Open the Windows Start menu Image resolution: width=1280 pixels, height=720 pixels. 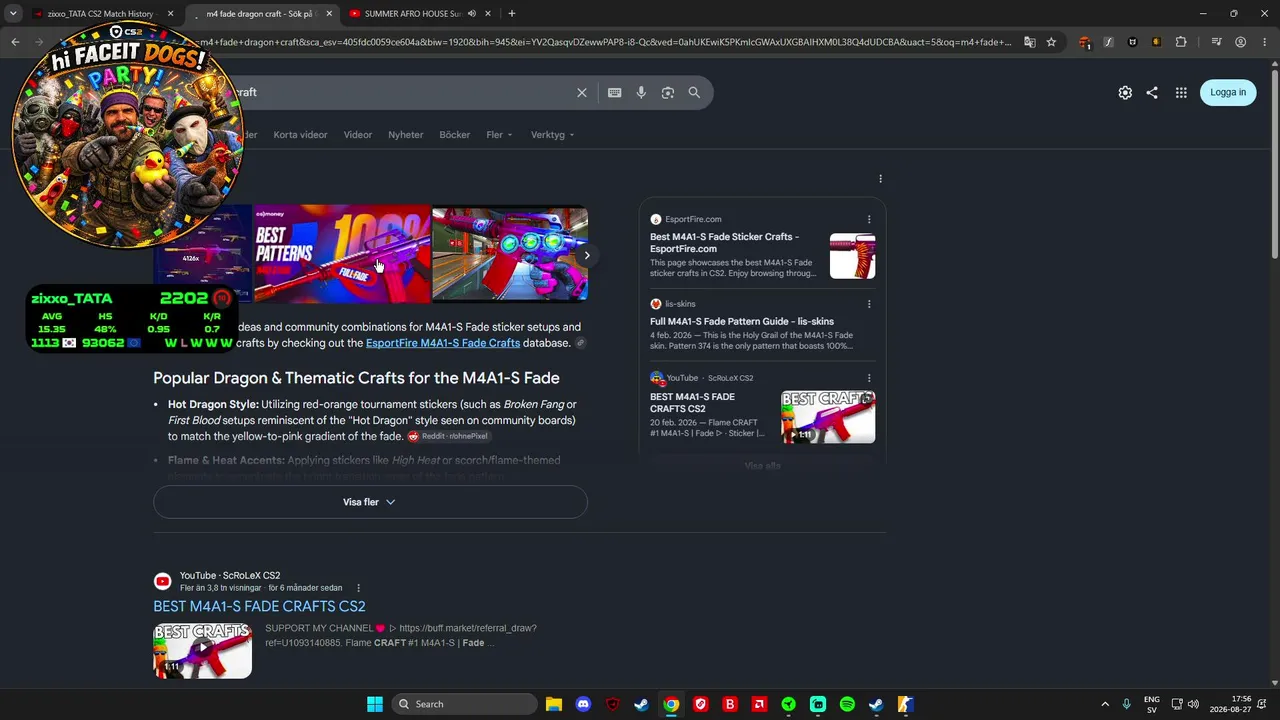[375, 704]
